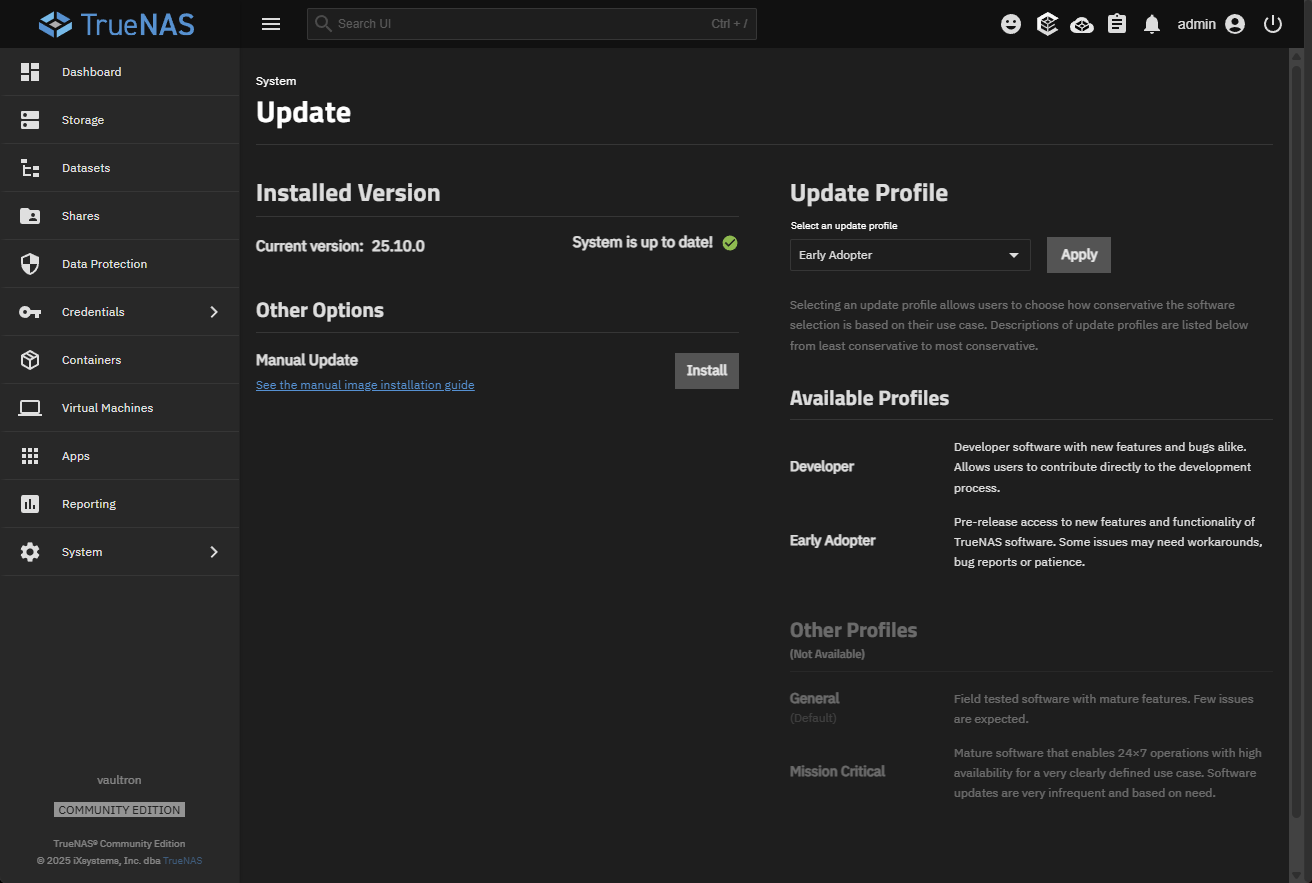
Task: Click the power button icon
Action: (x=1272, y=24)
